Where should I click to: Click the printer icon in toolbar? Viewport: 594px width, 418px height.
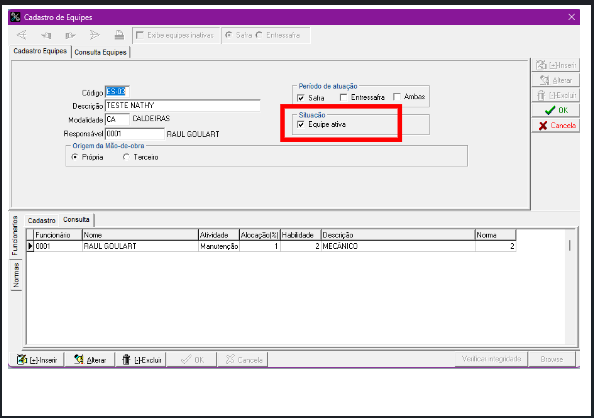point(119,35)
